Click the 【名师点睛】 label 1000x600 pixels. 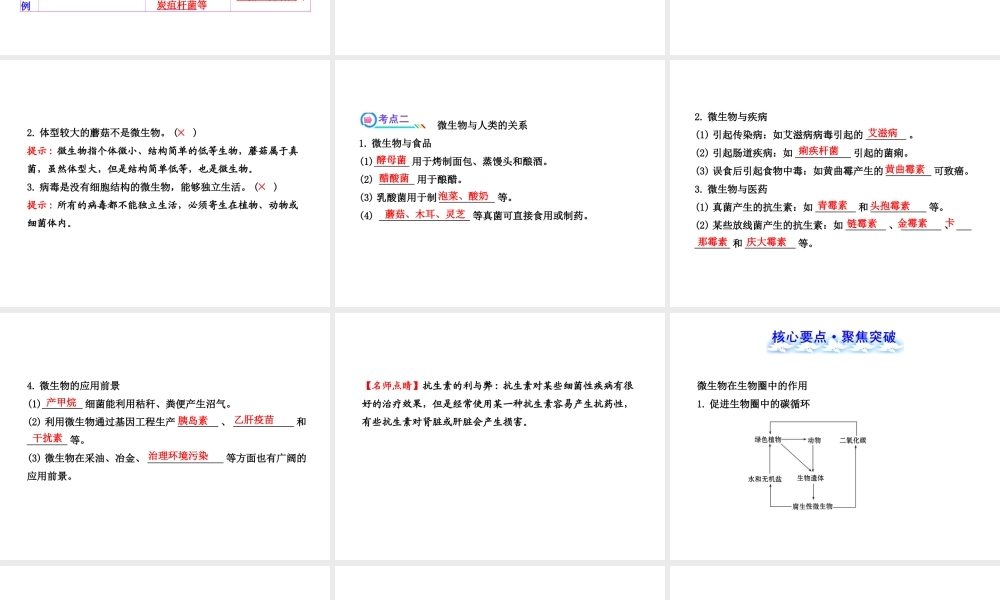(x=392, y=385)
